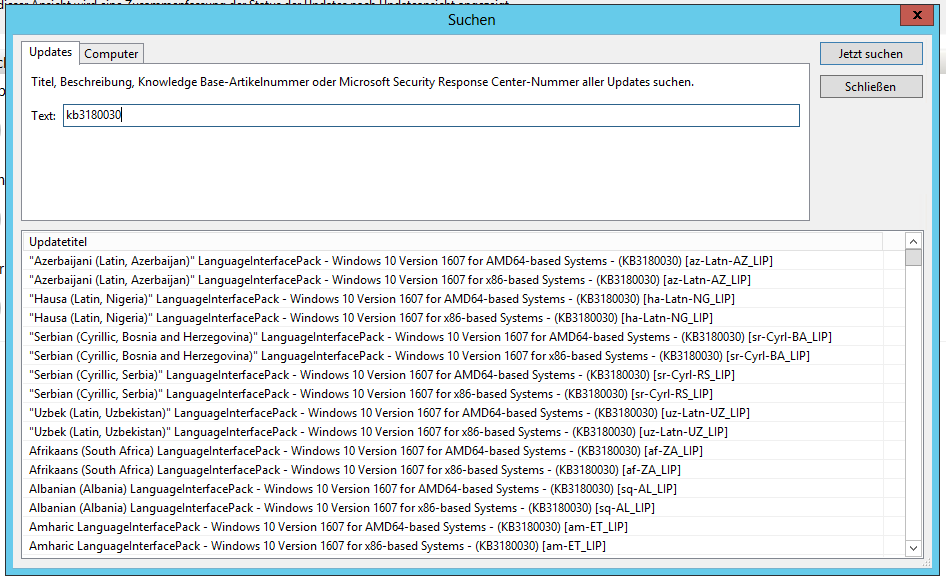Select Amharic AMD64 LanguageInterfacePack row
The image size is (946, 582).
(x=328, y=527)
